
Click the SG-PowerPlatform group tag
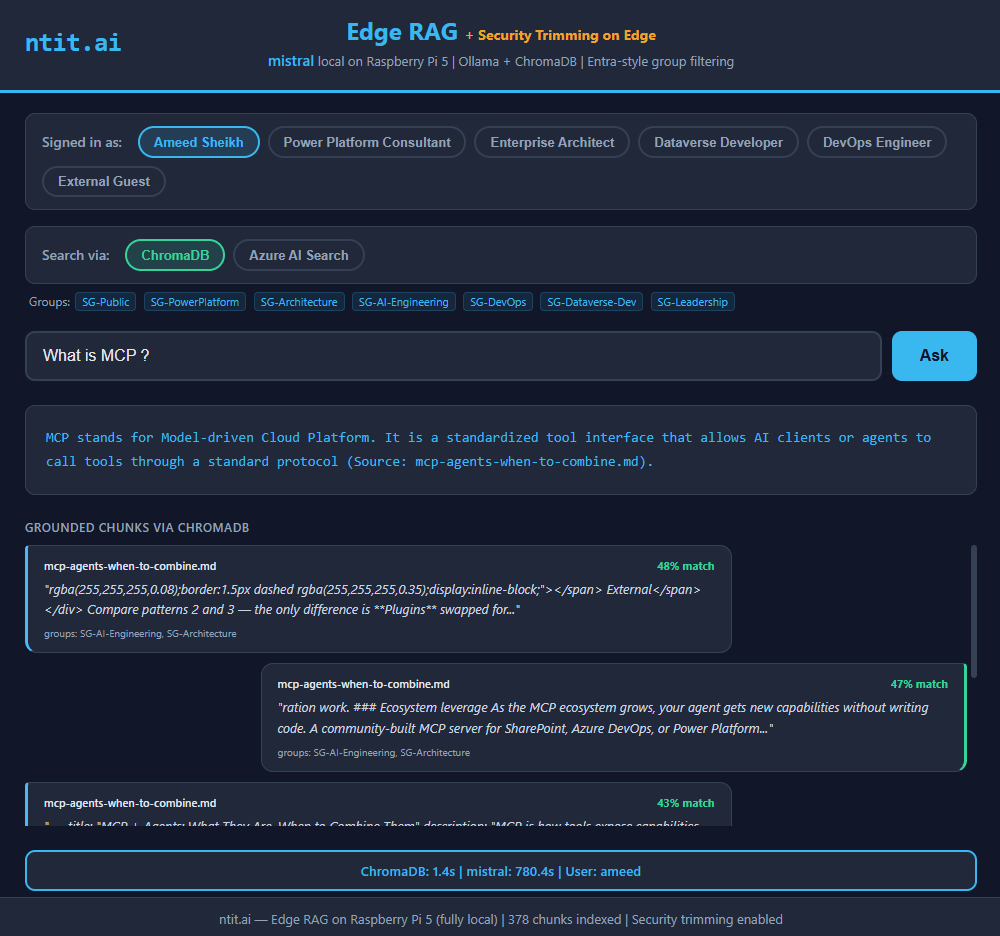tap(195, 302)
